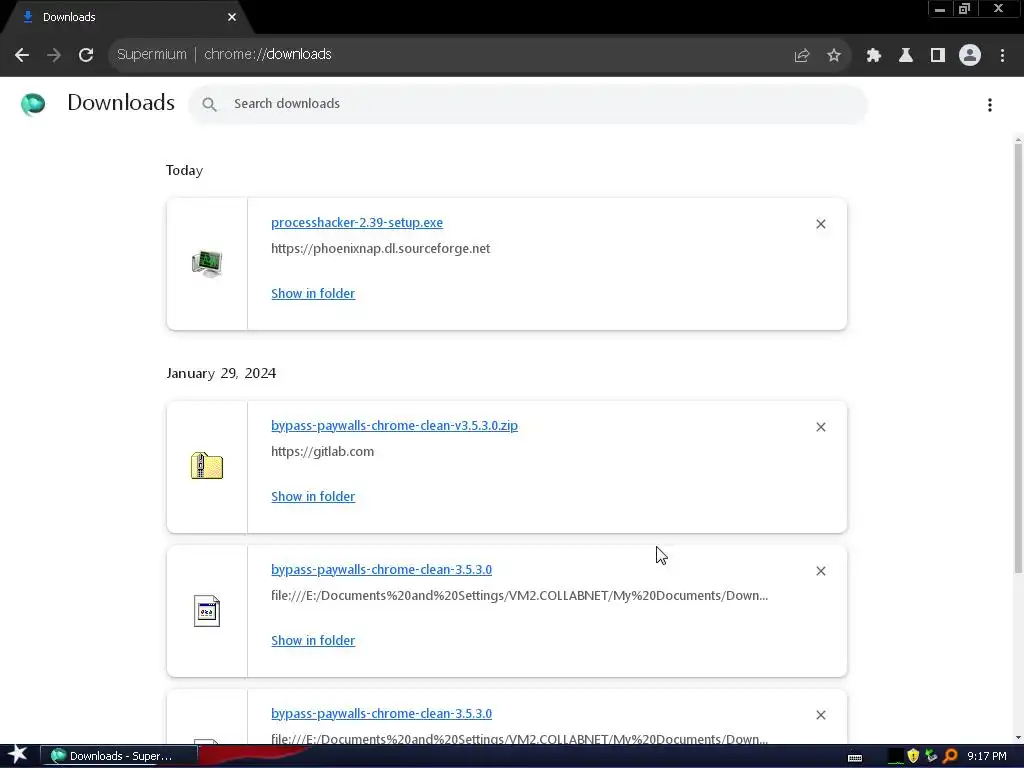Click the page vertical scrollbar thumb
Image resolution: width=1024 pixels, height=768 pixels.
click(x=1018, y=359)
